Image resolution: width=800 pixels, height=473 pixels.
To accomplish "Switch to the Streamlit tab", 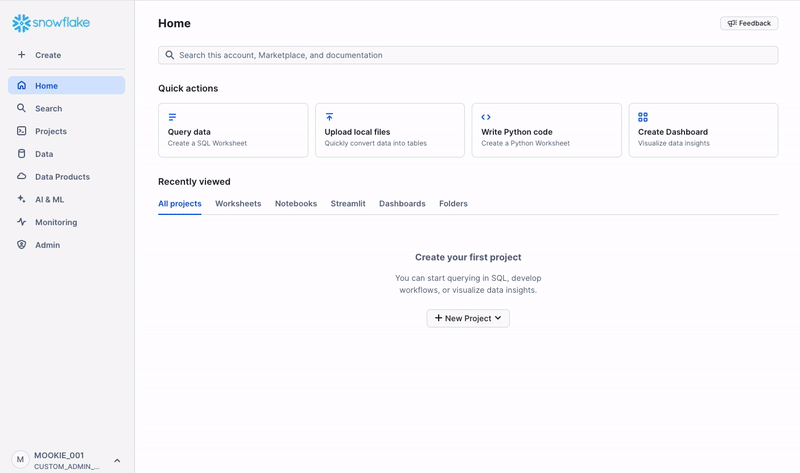I will pos(348,203).
